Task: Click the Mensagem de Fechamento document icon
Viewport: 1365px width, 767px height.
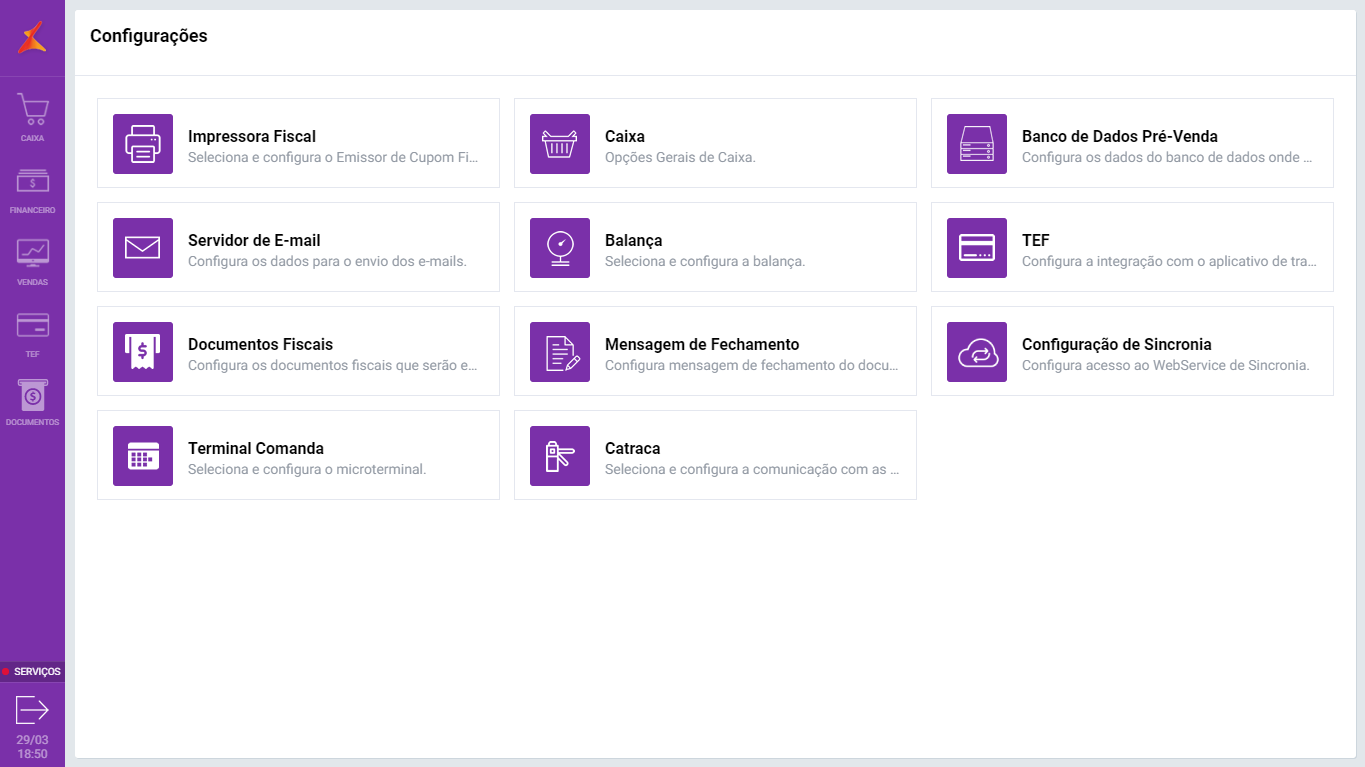Action: [560, 352]
